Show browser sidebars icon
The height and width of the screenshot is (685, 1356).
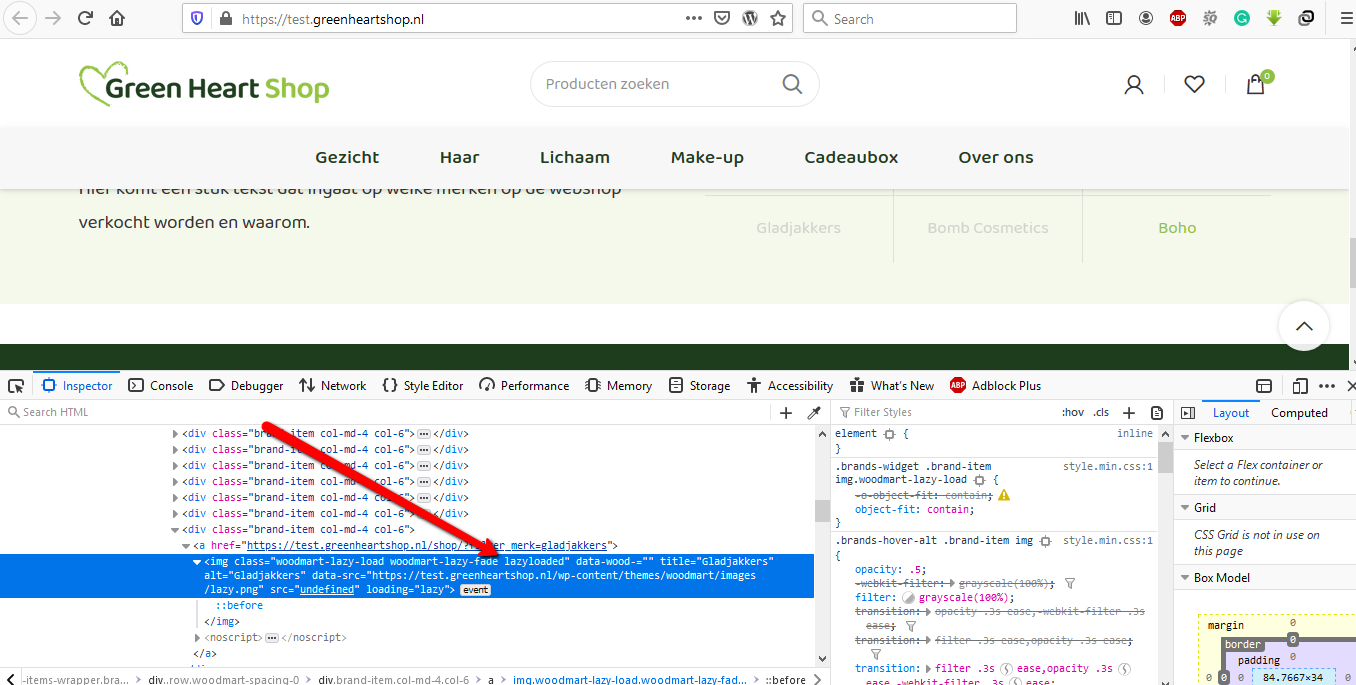[1114, 18]
